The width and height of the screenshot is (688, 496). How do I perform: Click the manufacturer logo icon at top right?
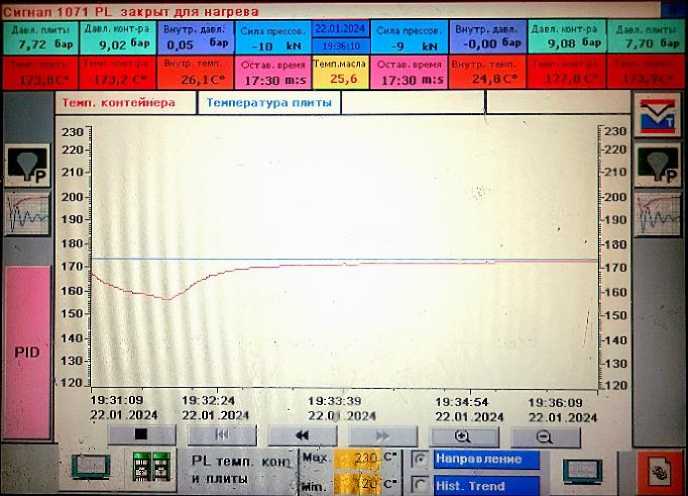(x=657, y=116)
